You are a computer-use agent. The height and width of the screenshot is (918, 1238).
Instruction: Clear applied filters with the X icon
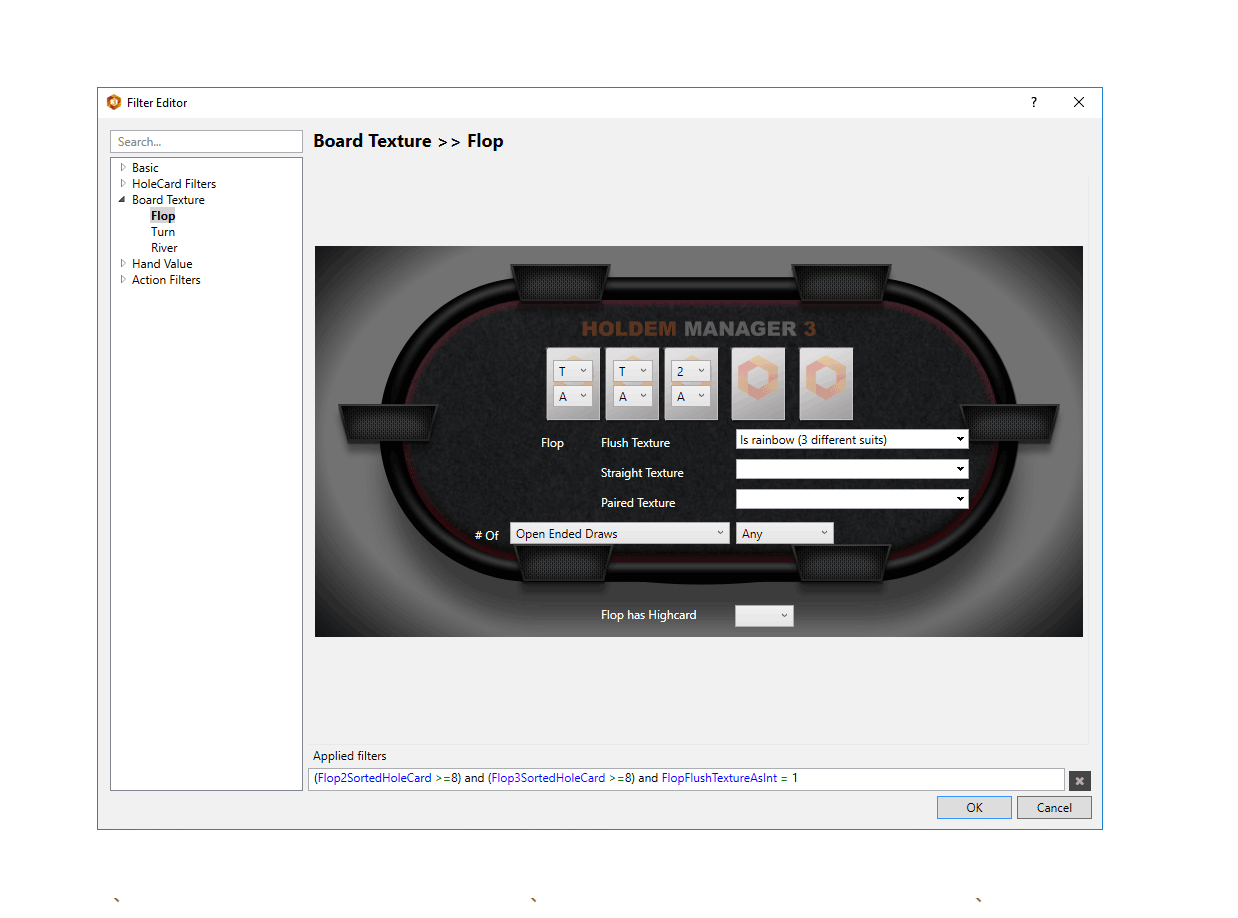coord(1079,781)
